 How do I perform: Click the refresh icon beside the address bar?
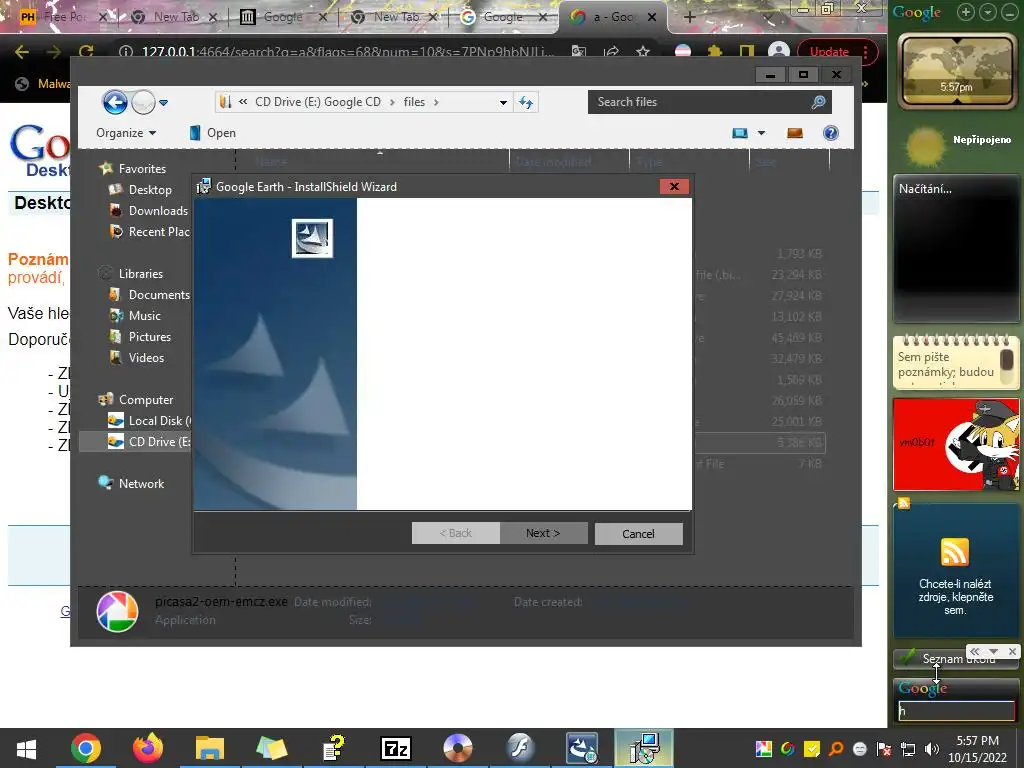click(x=526, y=102)
